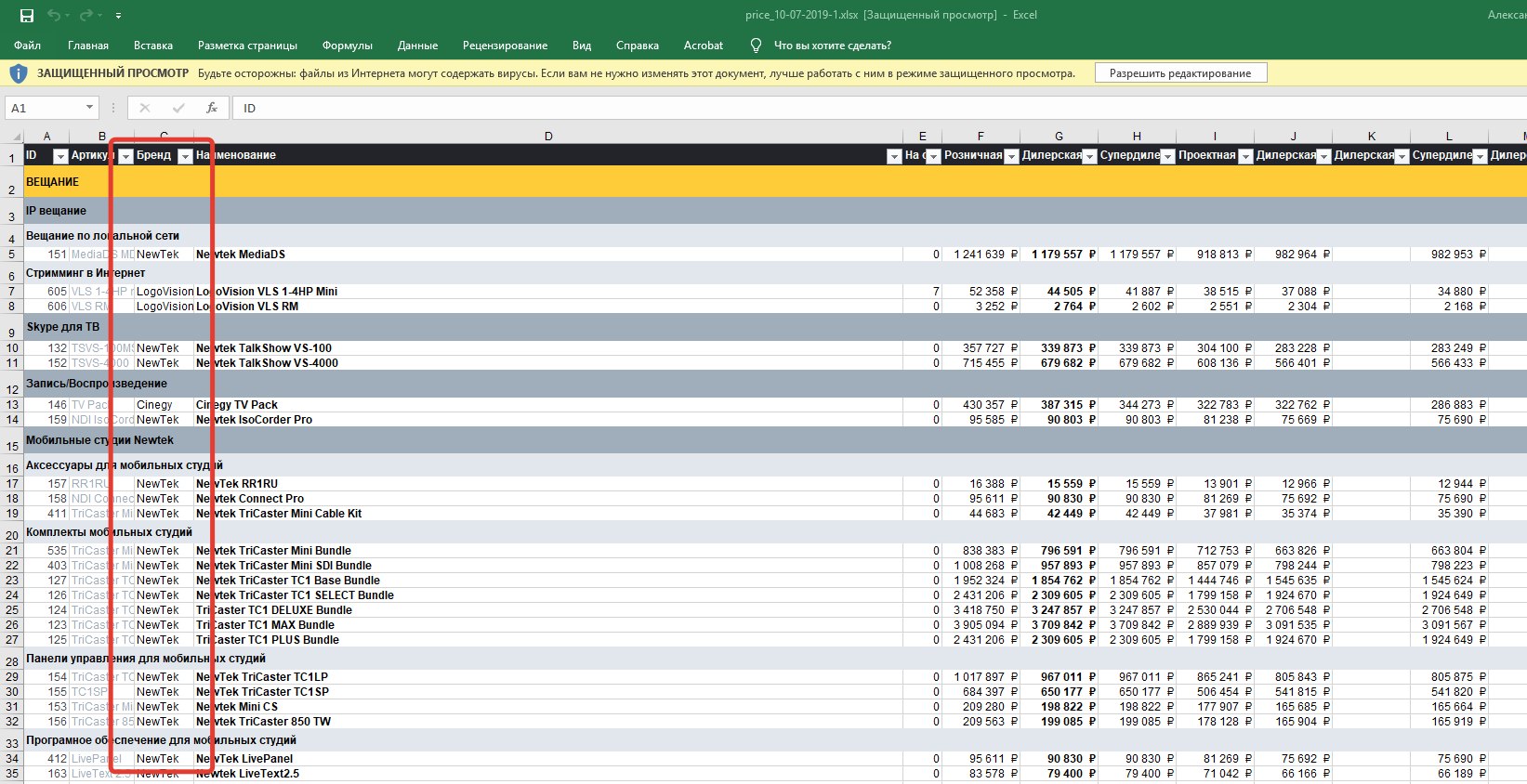1527x784 pixels.
Task: Click the lightbulb Tell Me icon
Action: [756, 46]
